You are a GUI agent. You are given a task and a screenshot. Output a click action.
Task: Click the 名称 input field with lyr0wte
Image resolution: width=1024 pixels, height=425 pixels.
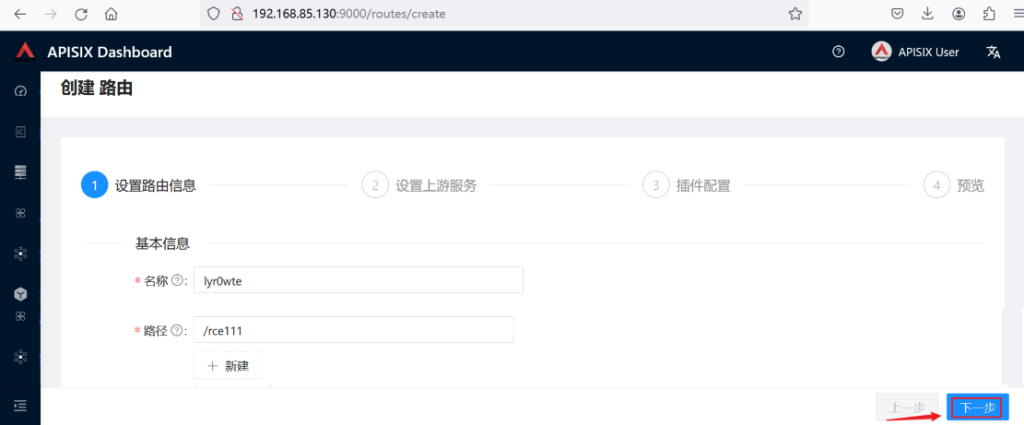tap(359, 280)
